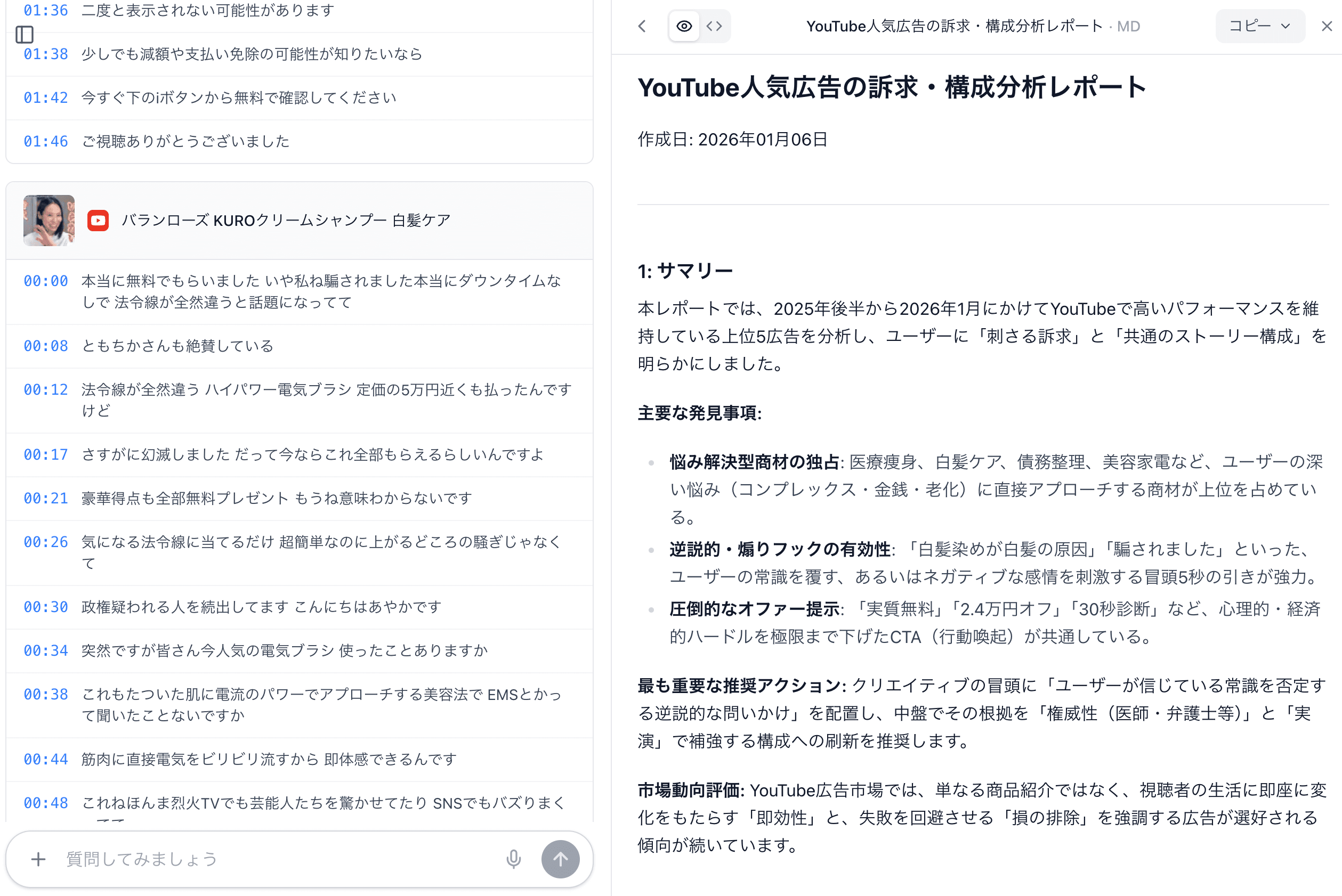Activate microphone voice input icon

[513, 859]
